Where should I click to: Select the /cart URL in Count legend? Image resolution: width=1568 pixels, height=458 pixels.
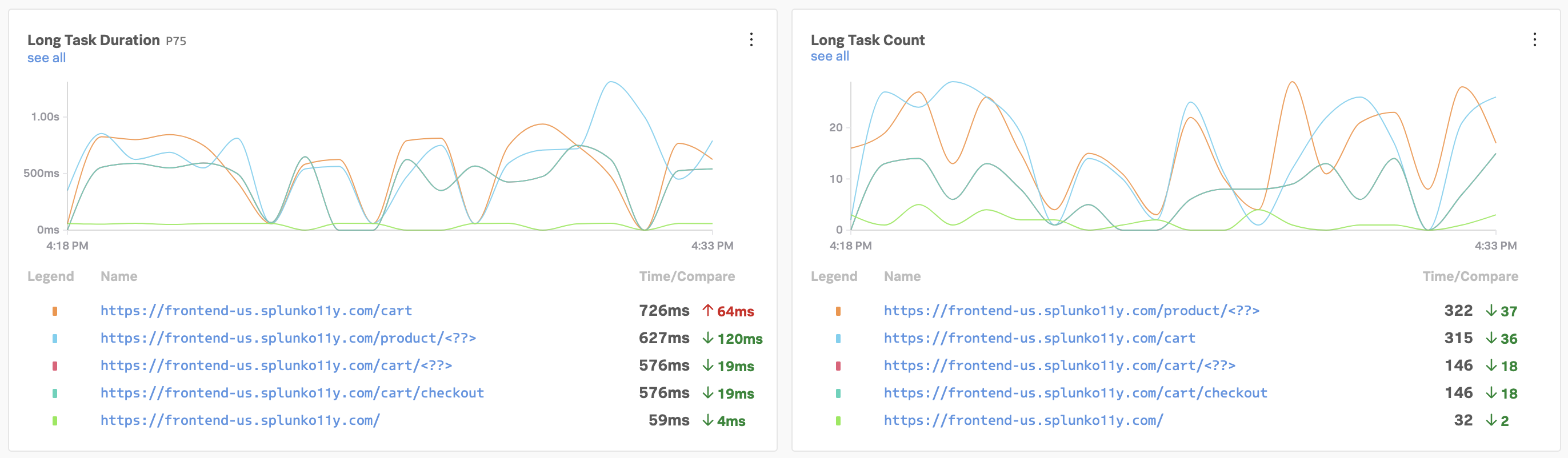point(1039,338)
